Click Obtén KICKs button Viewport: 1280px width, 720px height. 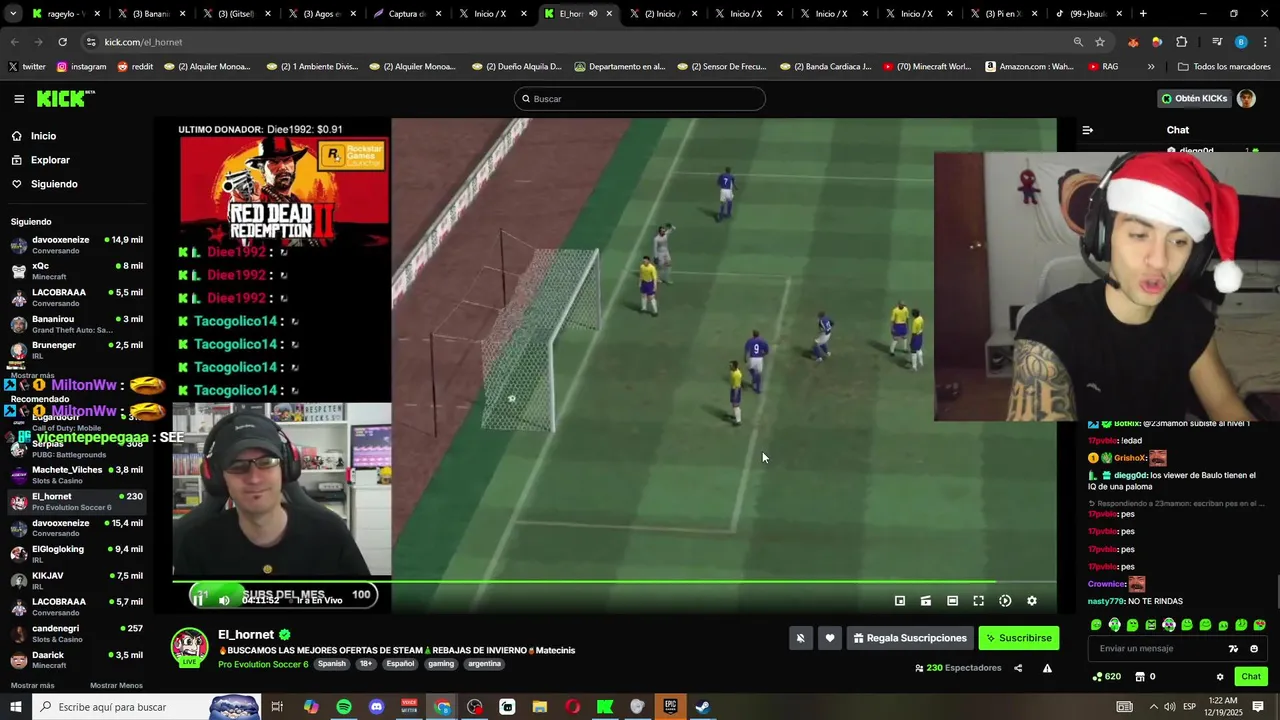point(1194,98)
